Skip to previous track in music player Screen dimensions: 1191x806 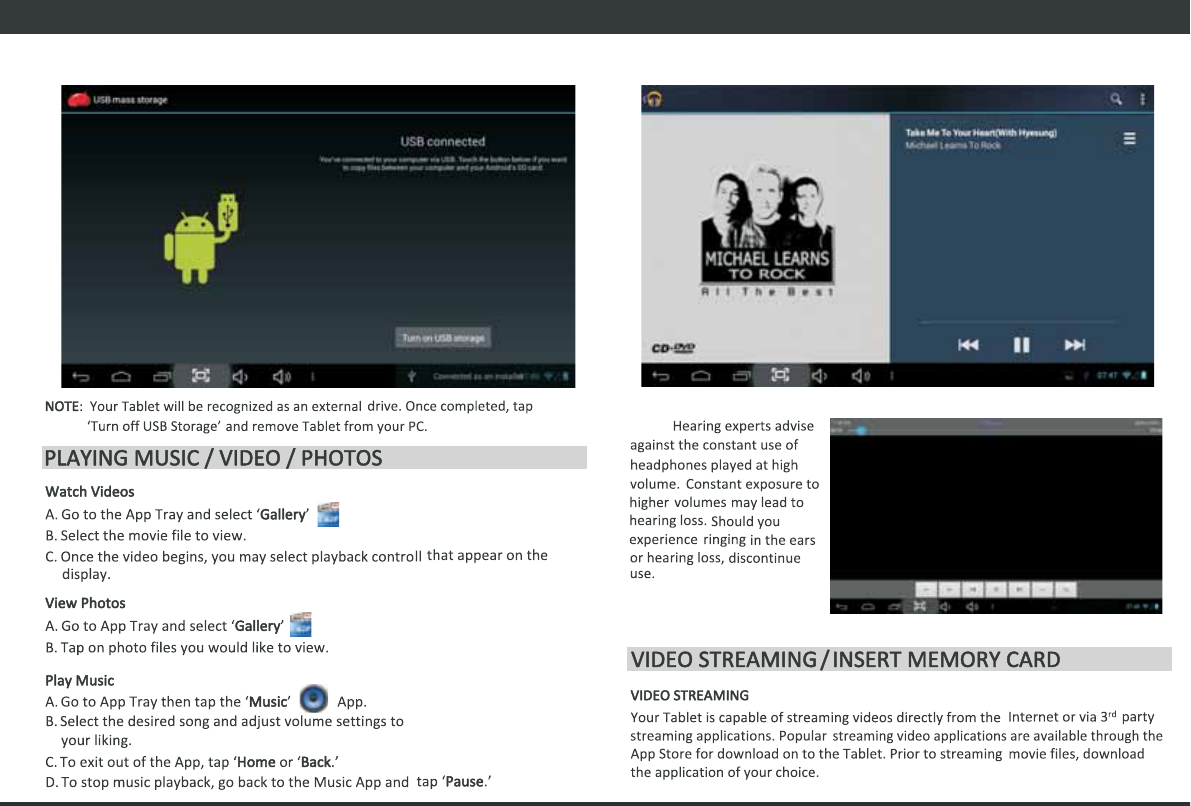(968, 345)
